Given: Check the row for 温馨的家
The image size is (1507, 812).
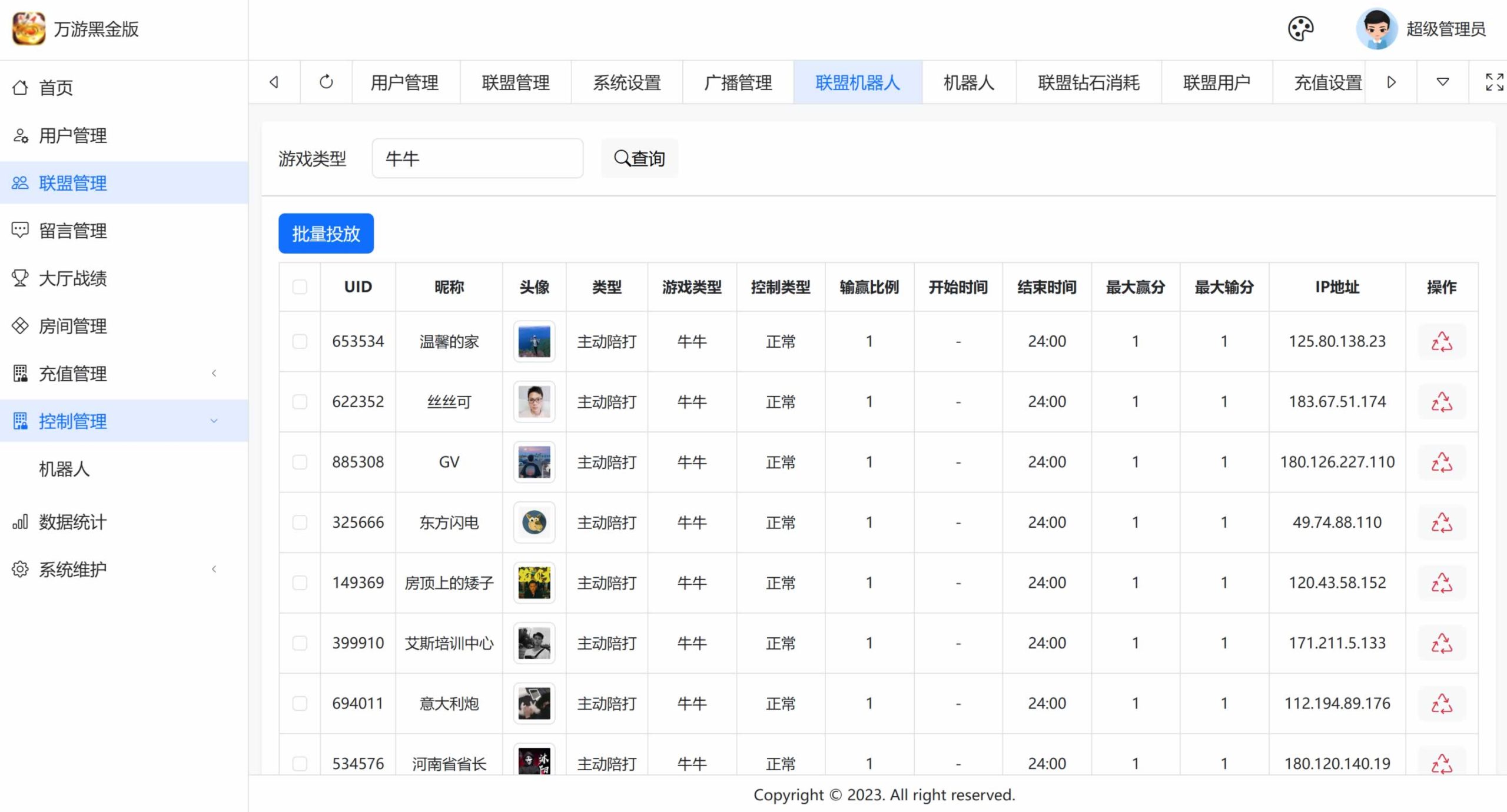Looking at the screenshot, I should click(x=300, y=341).
